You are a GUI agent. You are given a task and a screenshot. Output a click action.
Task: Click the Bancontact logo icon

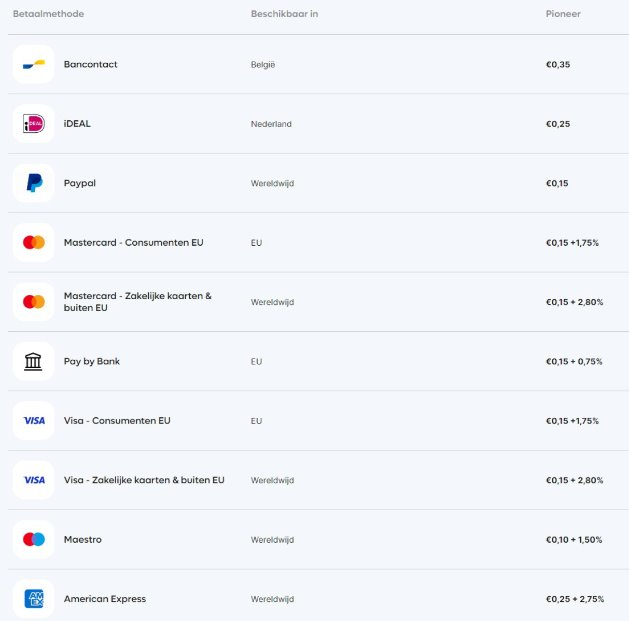pyautogui.click(x=33, y=64)
